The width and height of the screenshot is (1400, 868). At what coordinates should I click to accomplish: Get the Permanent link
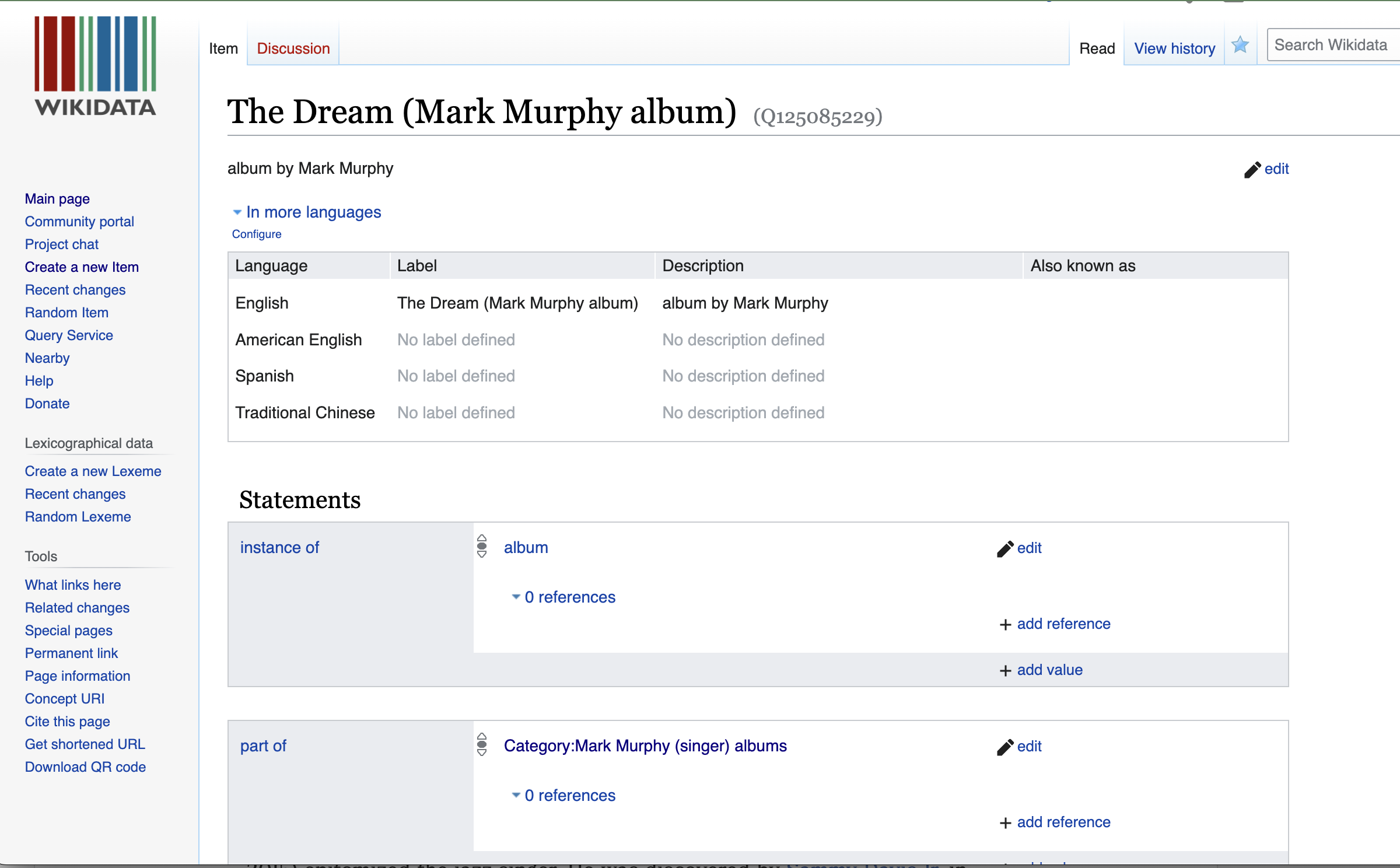click(x=71, y=653)
